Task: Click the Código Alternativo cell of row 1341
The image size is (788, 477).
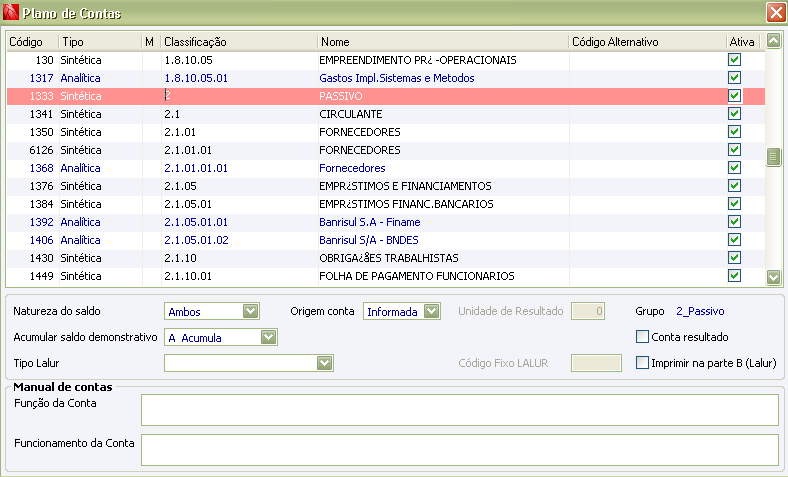Action: click(647, 114)
